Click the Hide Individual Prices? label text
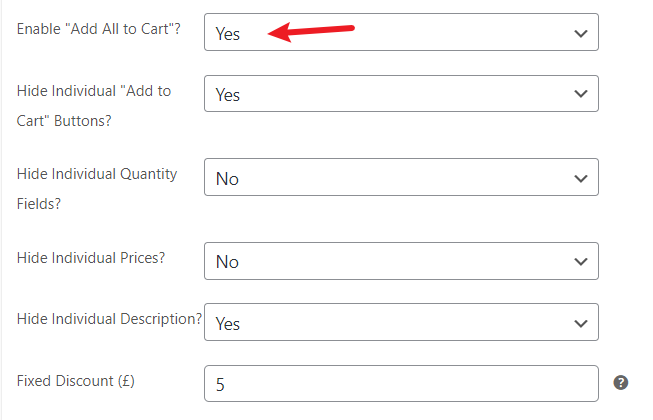Screen dimensions: 653x420 coord(91,258)
